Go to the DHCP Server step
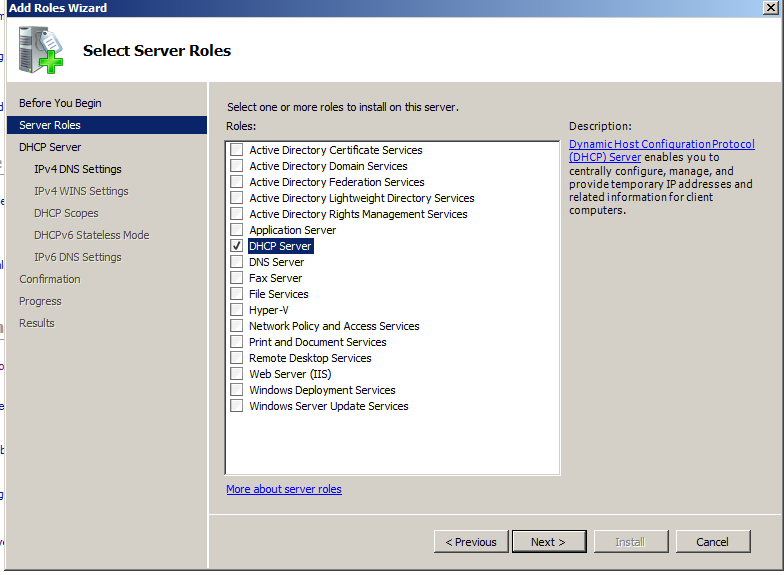Screen dimensions: 784x575 tap(50, 147)
